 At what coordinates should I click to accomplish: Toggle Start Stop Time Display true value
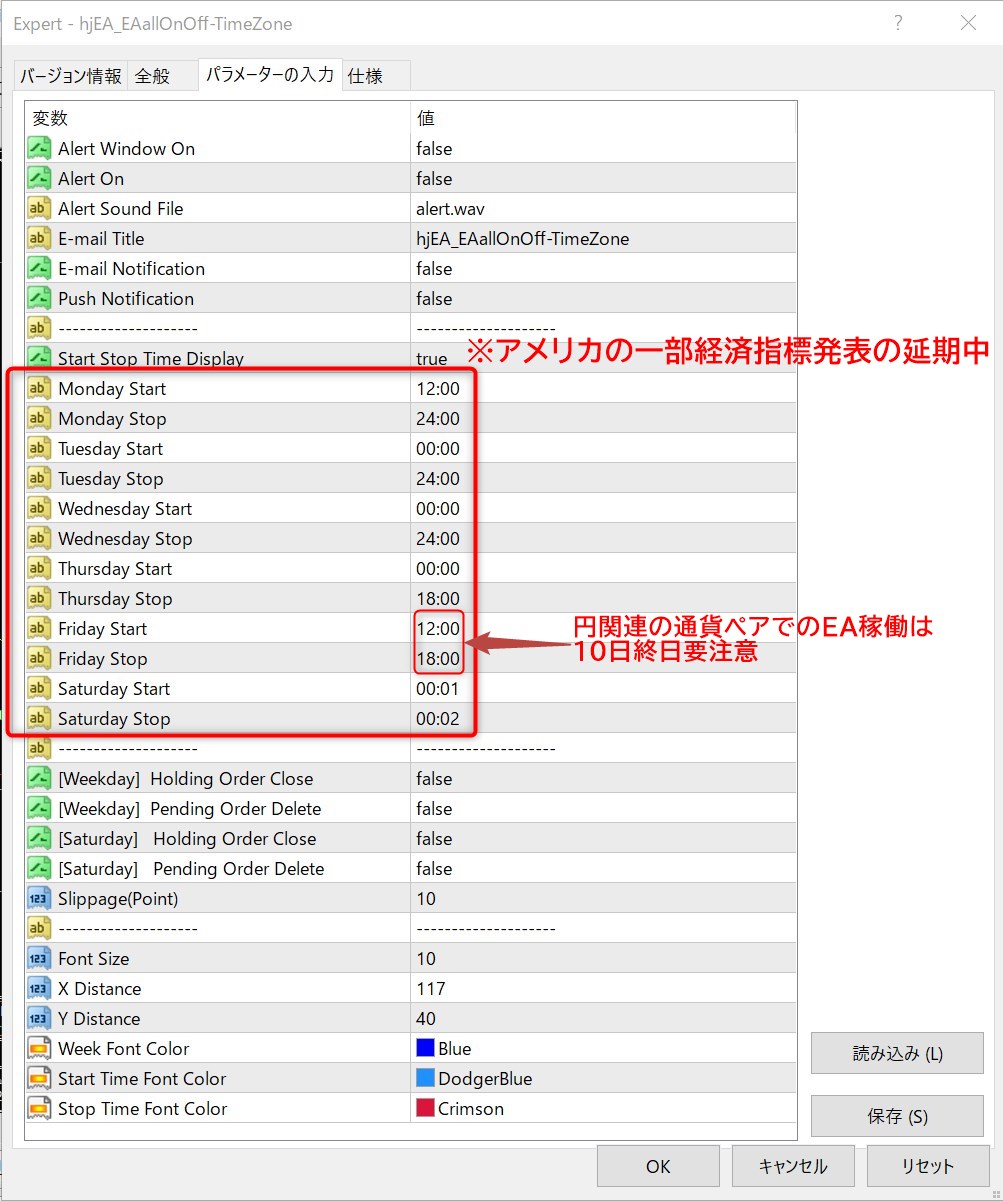point(432,359)
